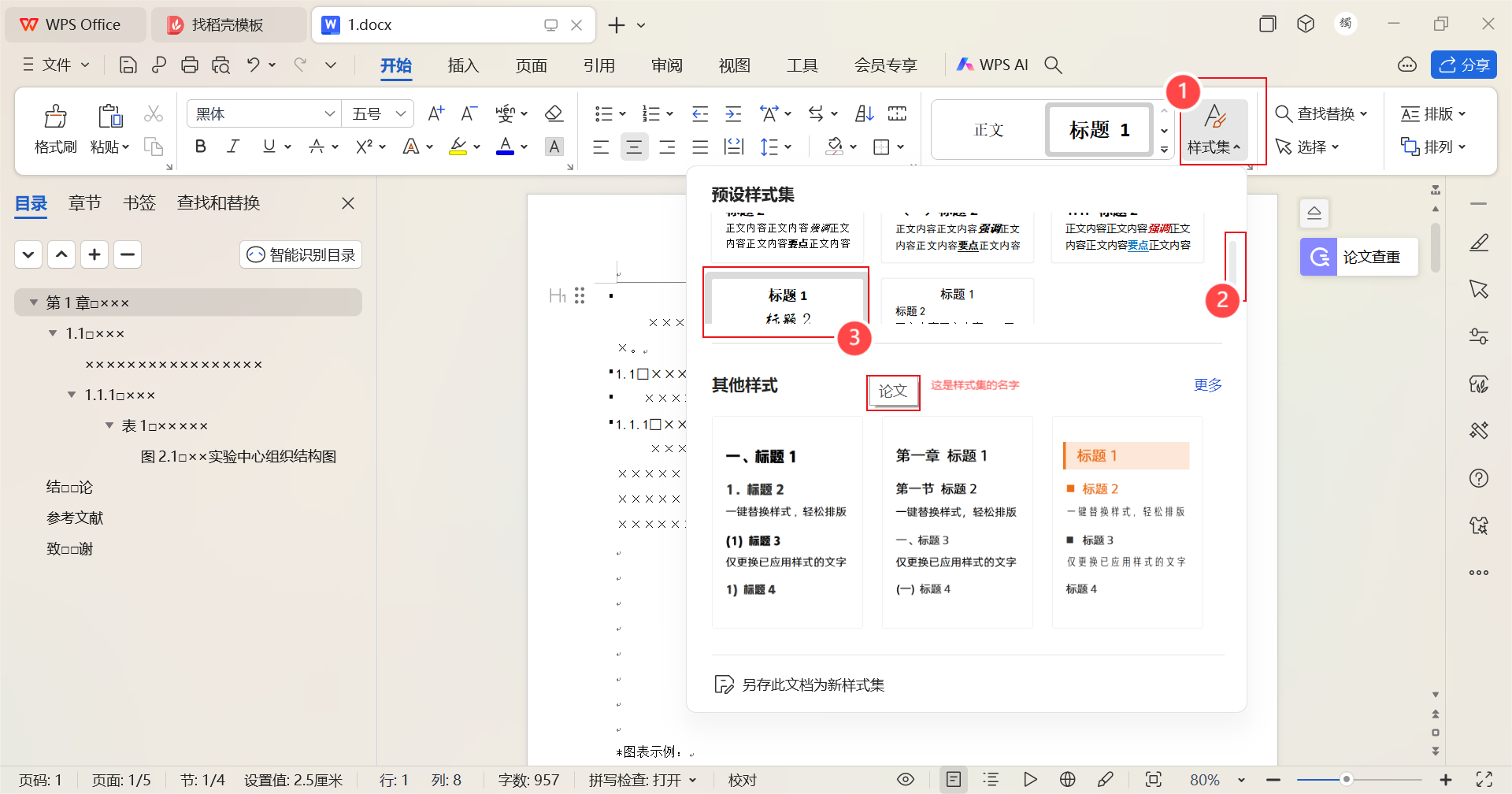Click the fullscreen icon in status bar
This screenshot has height=794, width=1512.
[x=1484, y=780]
